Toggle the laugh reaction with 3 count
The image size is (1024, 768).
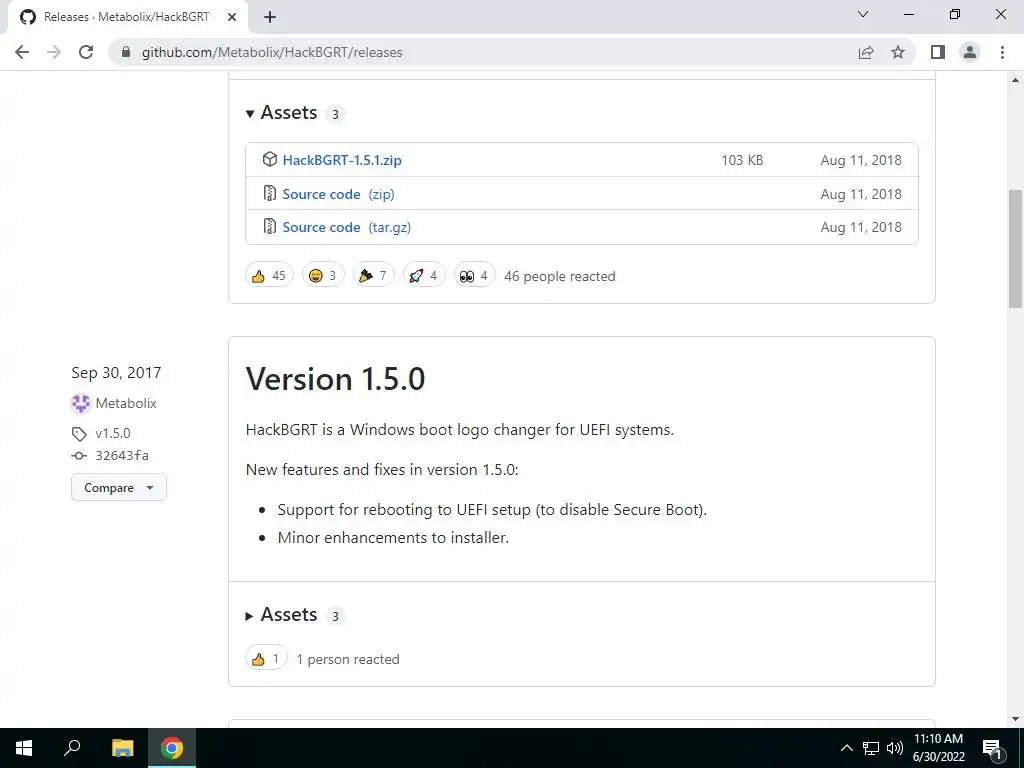click(x=323, y=276)
